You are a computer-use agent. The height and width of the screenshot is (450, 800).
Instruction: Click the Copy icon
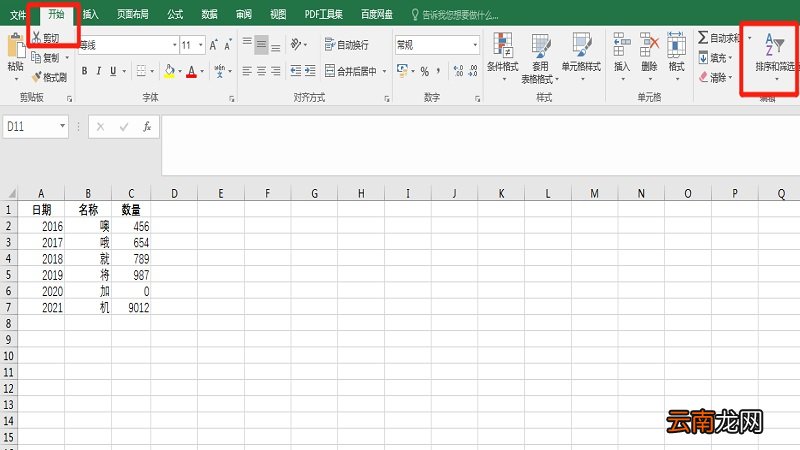[36, 58]
